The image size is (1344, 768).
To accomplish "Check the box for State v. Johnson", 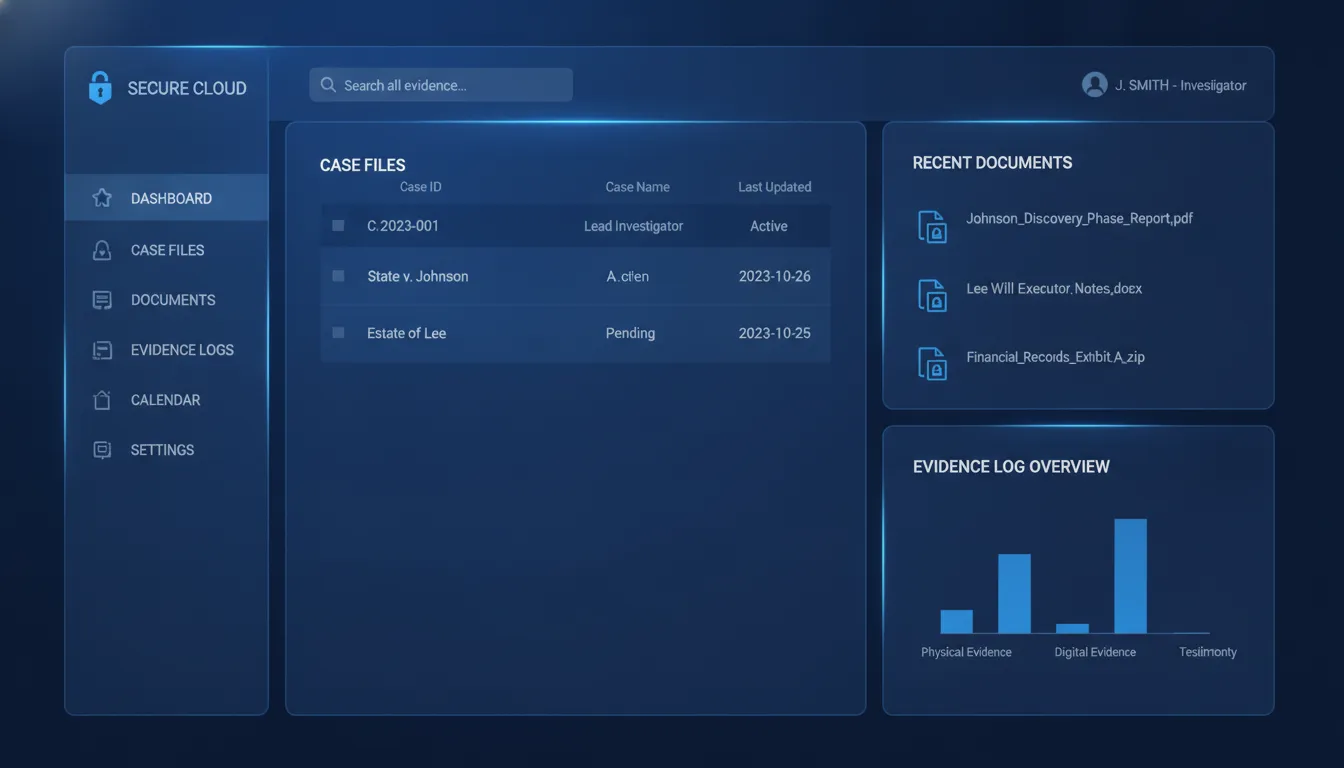I will tap(338, 276).
